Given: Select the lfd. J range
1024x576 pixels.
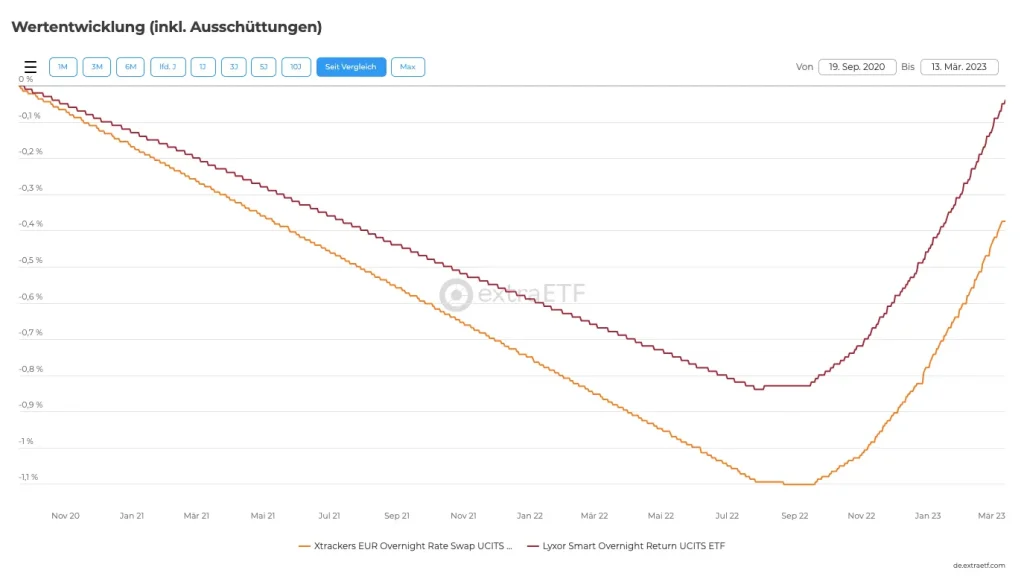Looking at the screenshot, I should click(x=168, y=67).
